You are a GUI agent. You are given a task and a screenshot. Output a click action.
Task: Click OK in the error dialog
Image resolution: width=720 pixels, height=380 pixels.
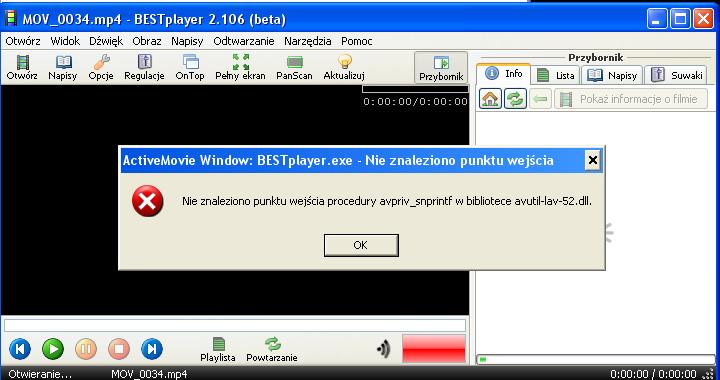[x=361, y=245]
